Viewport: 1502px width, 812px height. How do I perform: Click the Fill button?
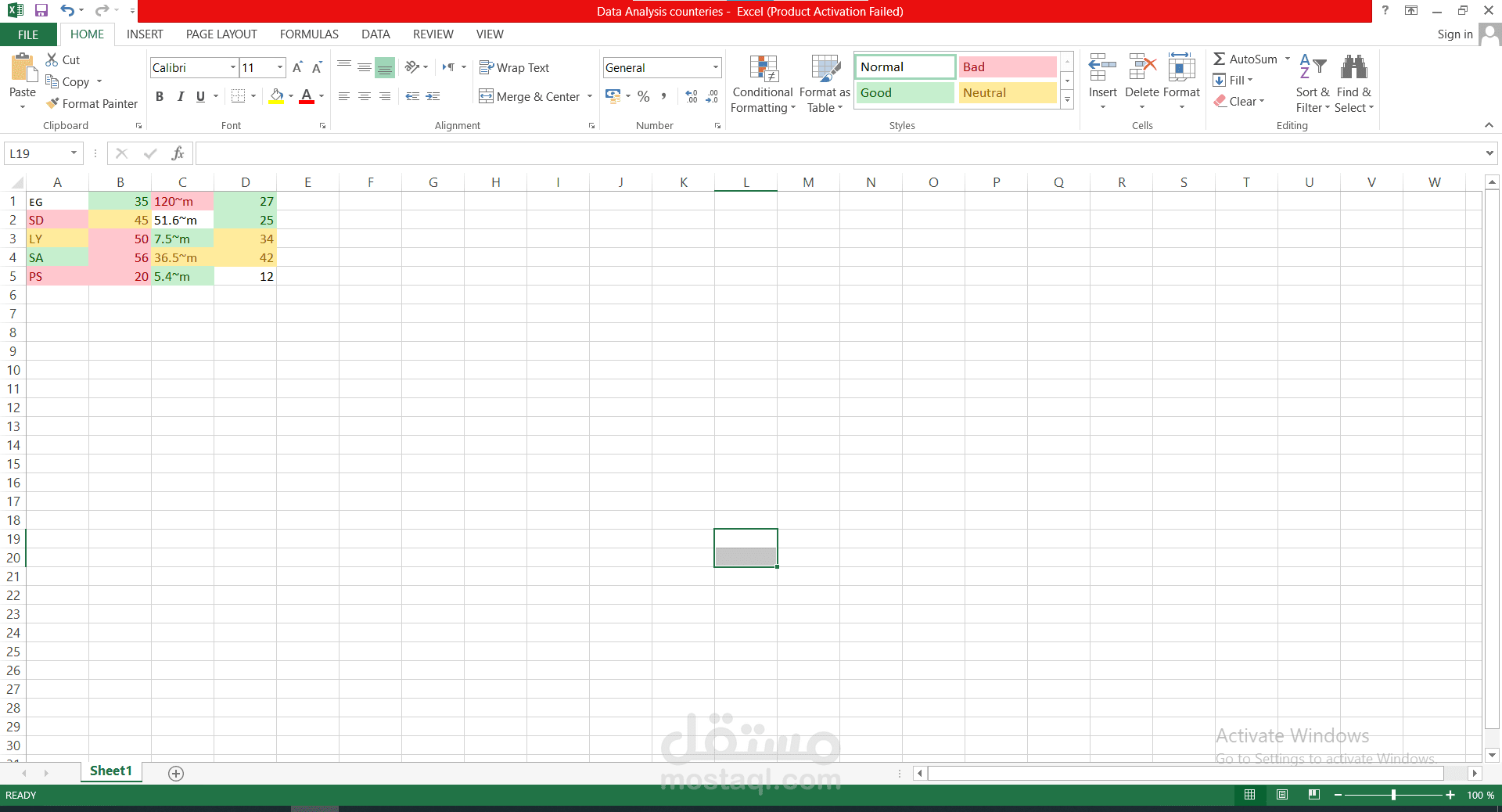coord(1233,80)
